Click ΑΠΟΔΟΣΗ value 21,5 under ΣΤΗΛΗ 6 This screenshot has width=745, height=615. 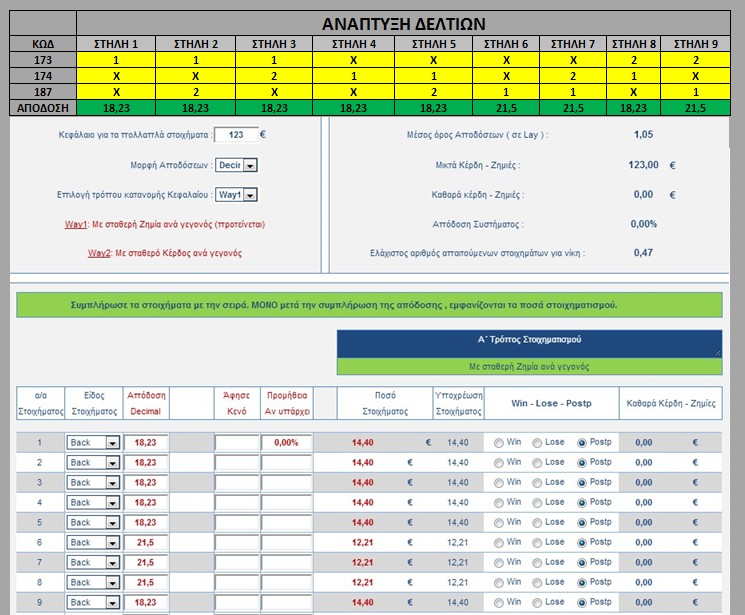tap(506, 108)
